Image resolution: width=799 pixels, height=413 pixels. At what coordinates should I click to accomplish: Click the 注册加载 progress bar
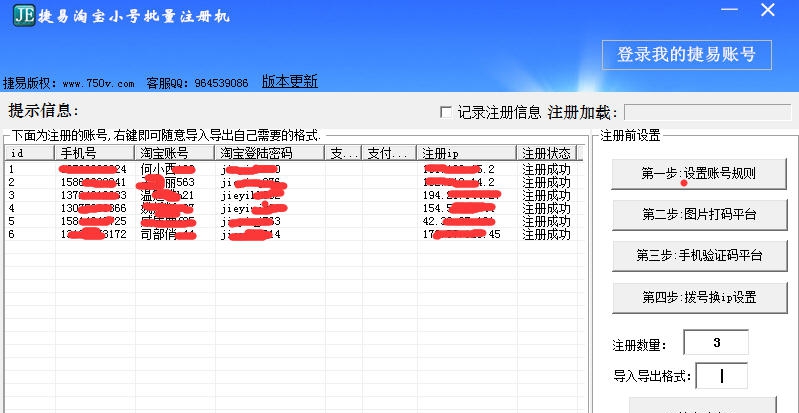pos(707,112)
